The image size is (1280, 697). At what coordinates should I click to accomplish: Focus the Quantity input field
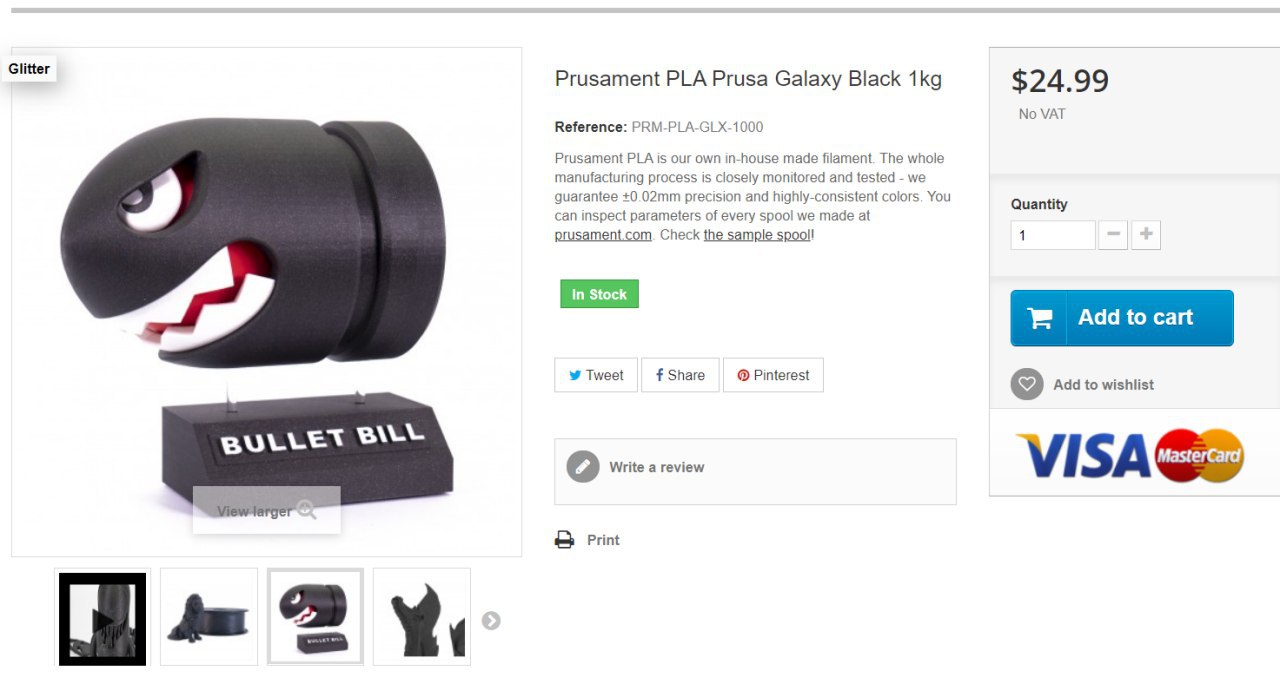coord(1053,235)
